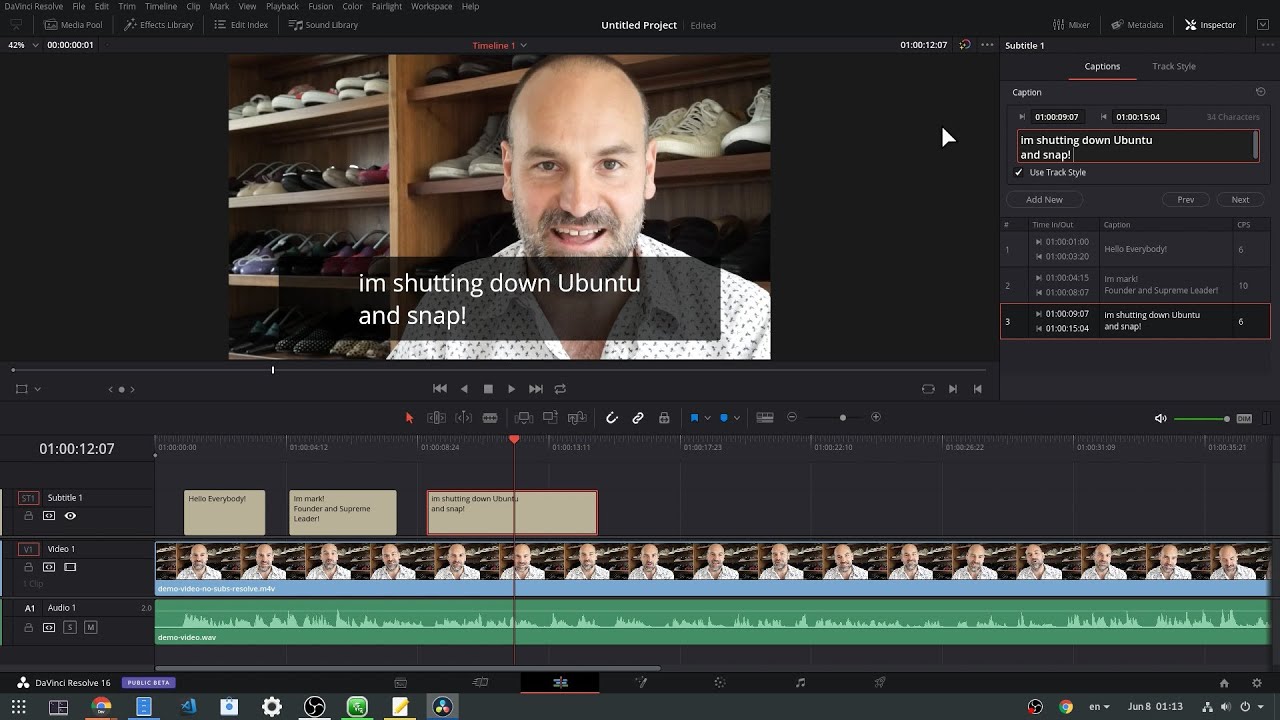The image size is (1280, 720).
Task: Click the Prev caption button
Action: click(1185, 200)
